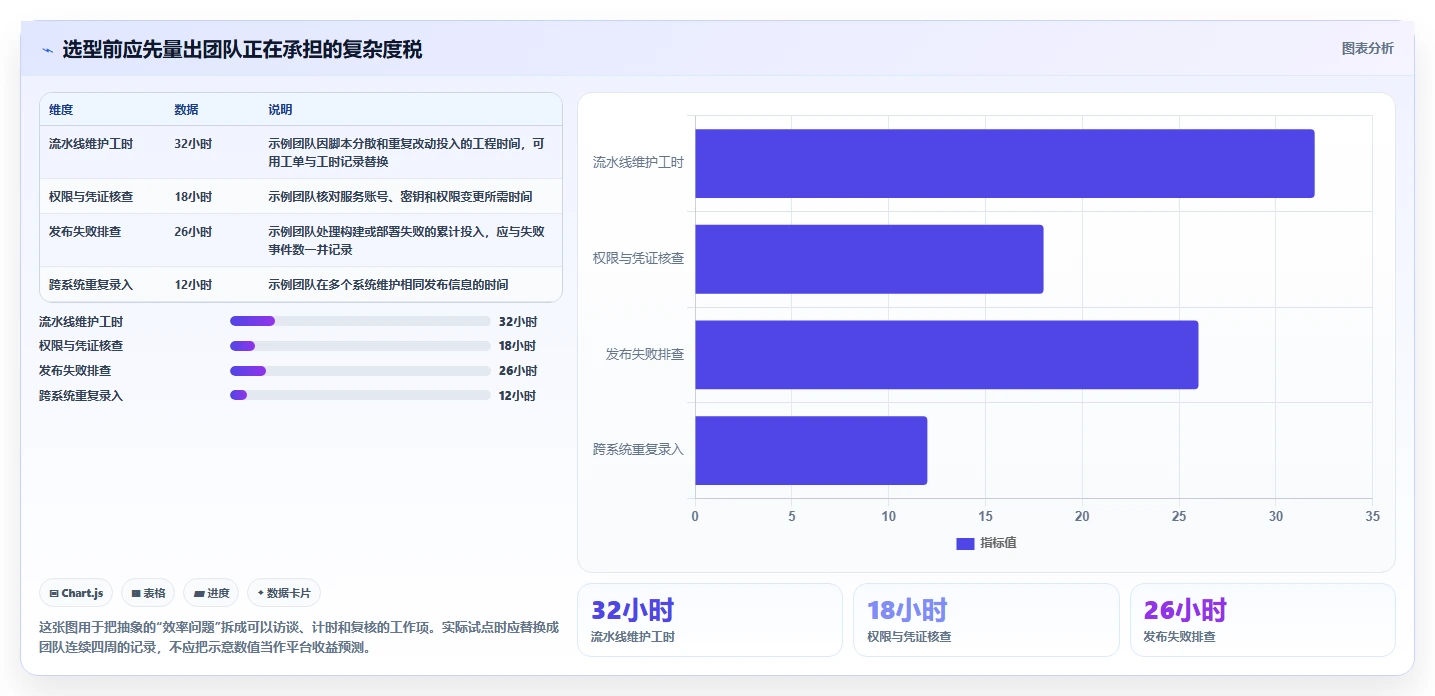
Task: Click the 说明 table column header
Action: point(280,110)
